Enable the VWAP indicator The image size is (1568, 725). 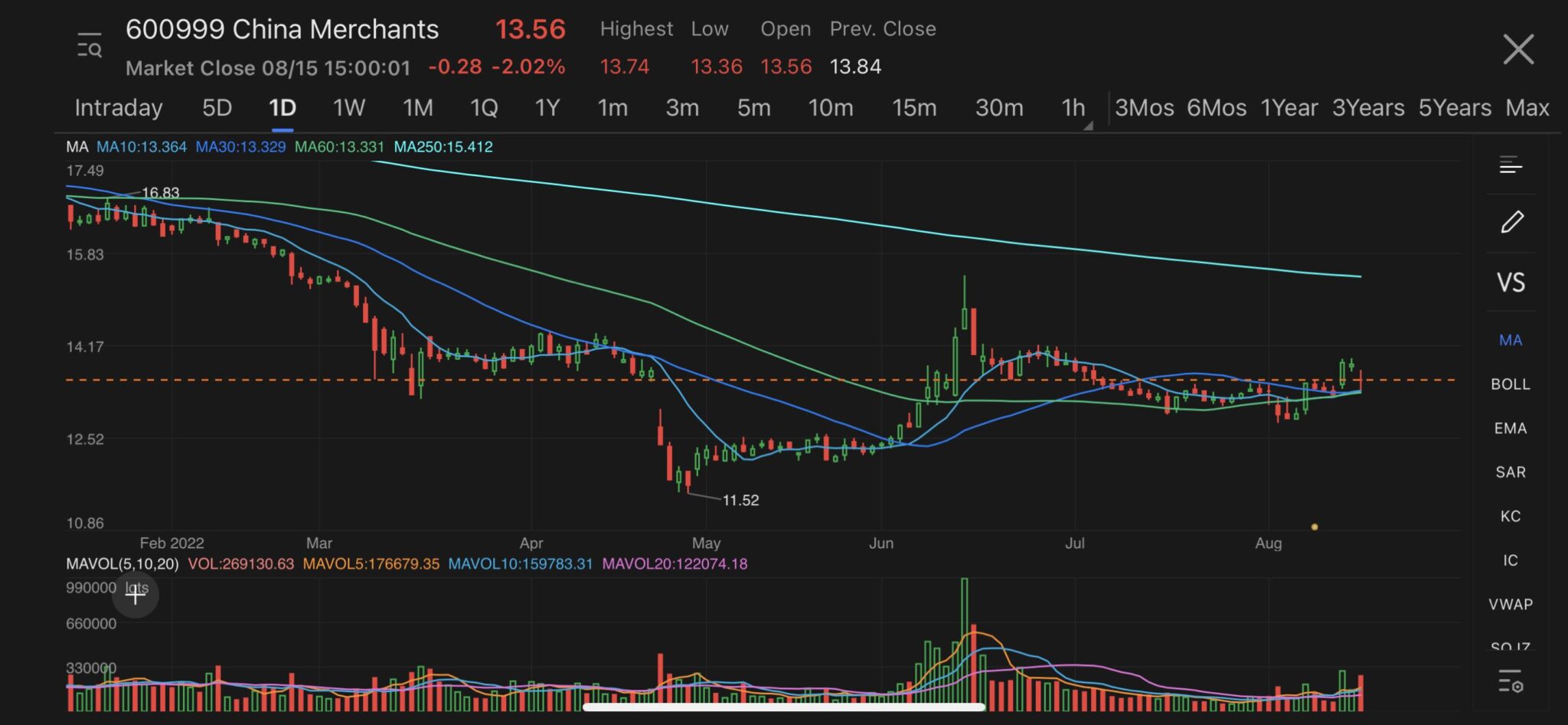coord(1510,604)
